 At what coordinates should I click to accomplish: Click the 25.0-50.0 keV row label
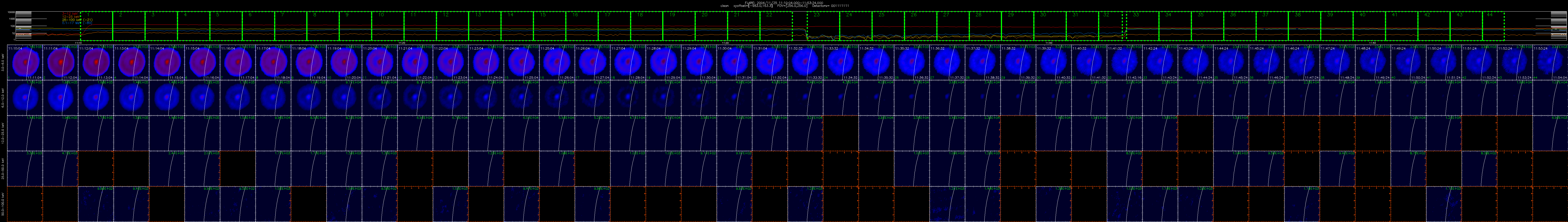tap(3, 168)
